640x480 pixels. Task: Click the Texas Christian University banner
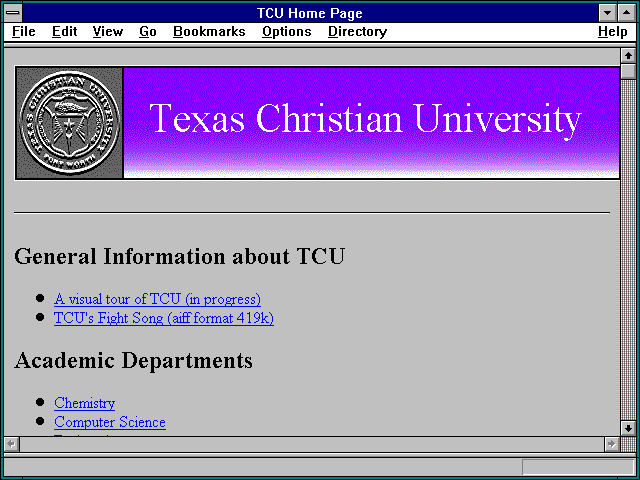pos(371,123)
